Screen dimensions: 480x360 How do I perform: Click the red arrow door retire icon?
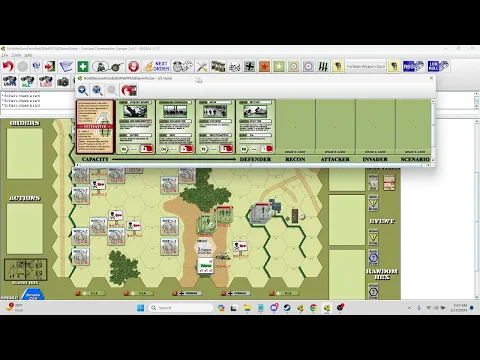(x=50, y=67)
